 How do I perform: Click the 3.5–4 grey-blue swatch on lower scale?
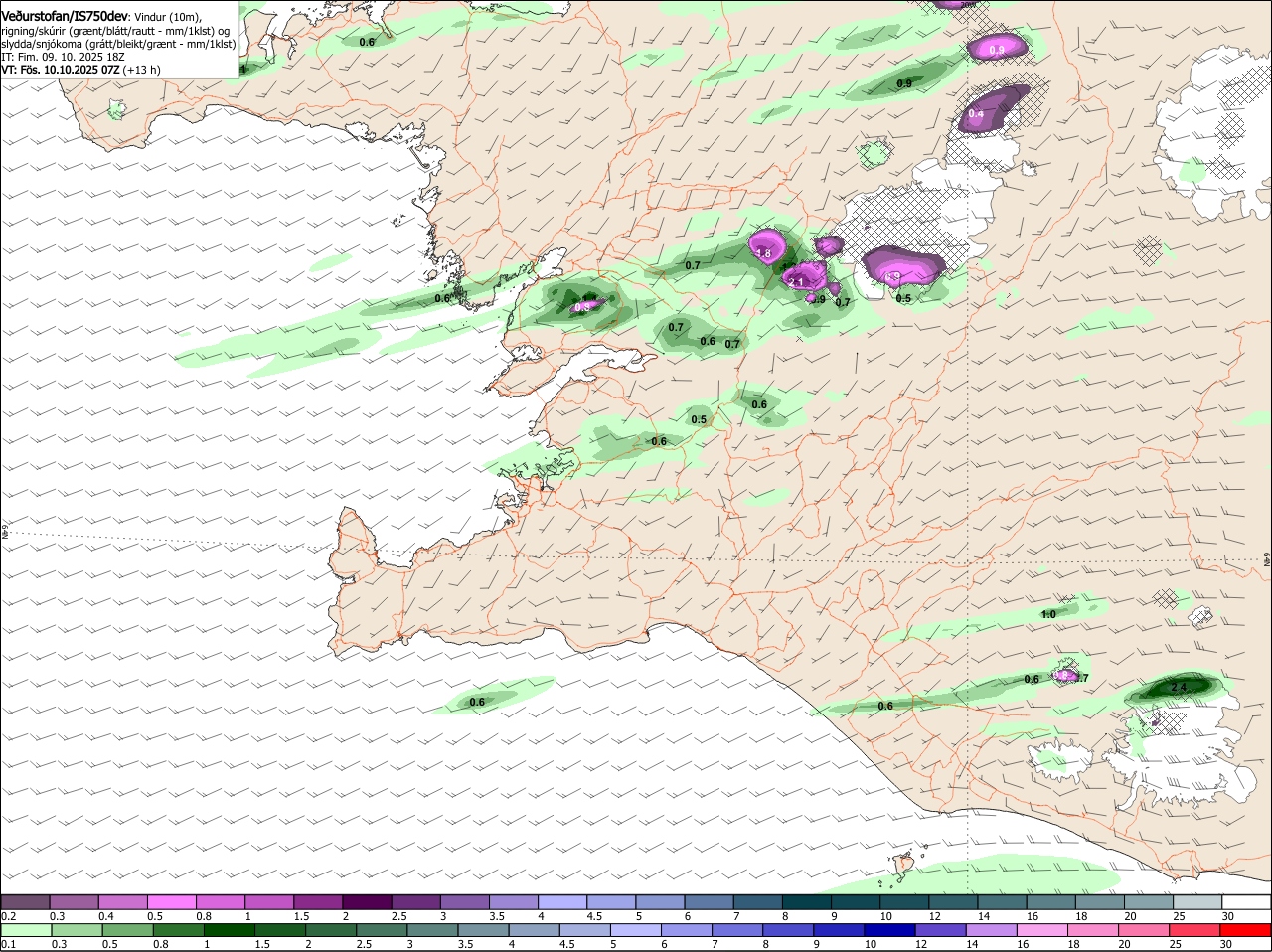484,930
